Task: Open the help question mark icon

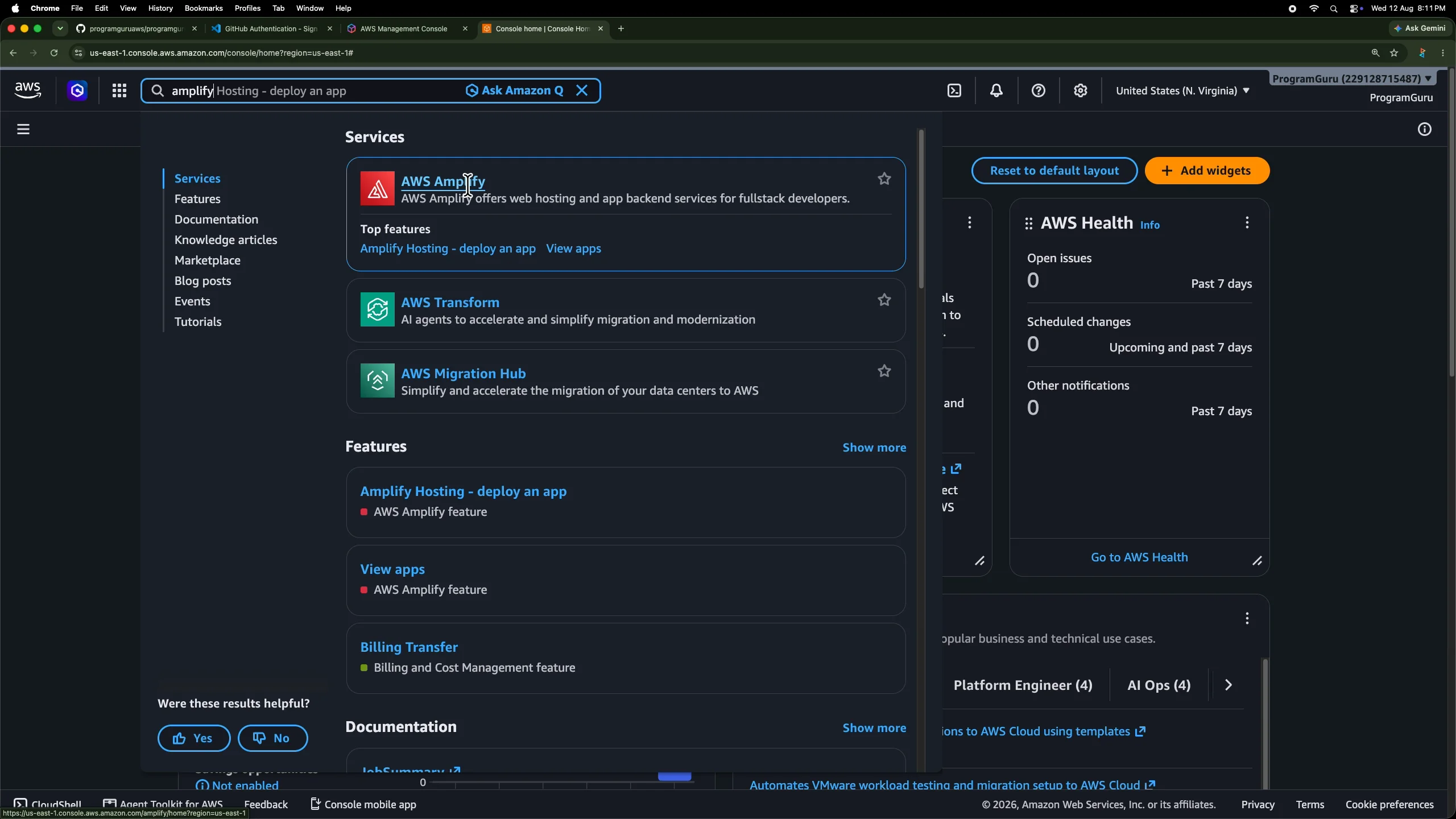Action: [x=1039, y=90]
